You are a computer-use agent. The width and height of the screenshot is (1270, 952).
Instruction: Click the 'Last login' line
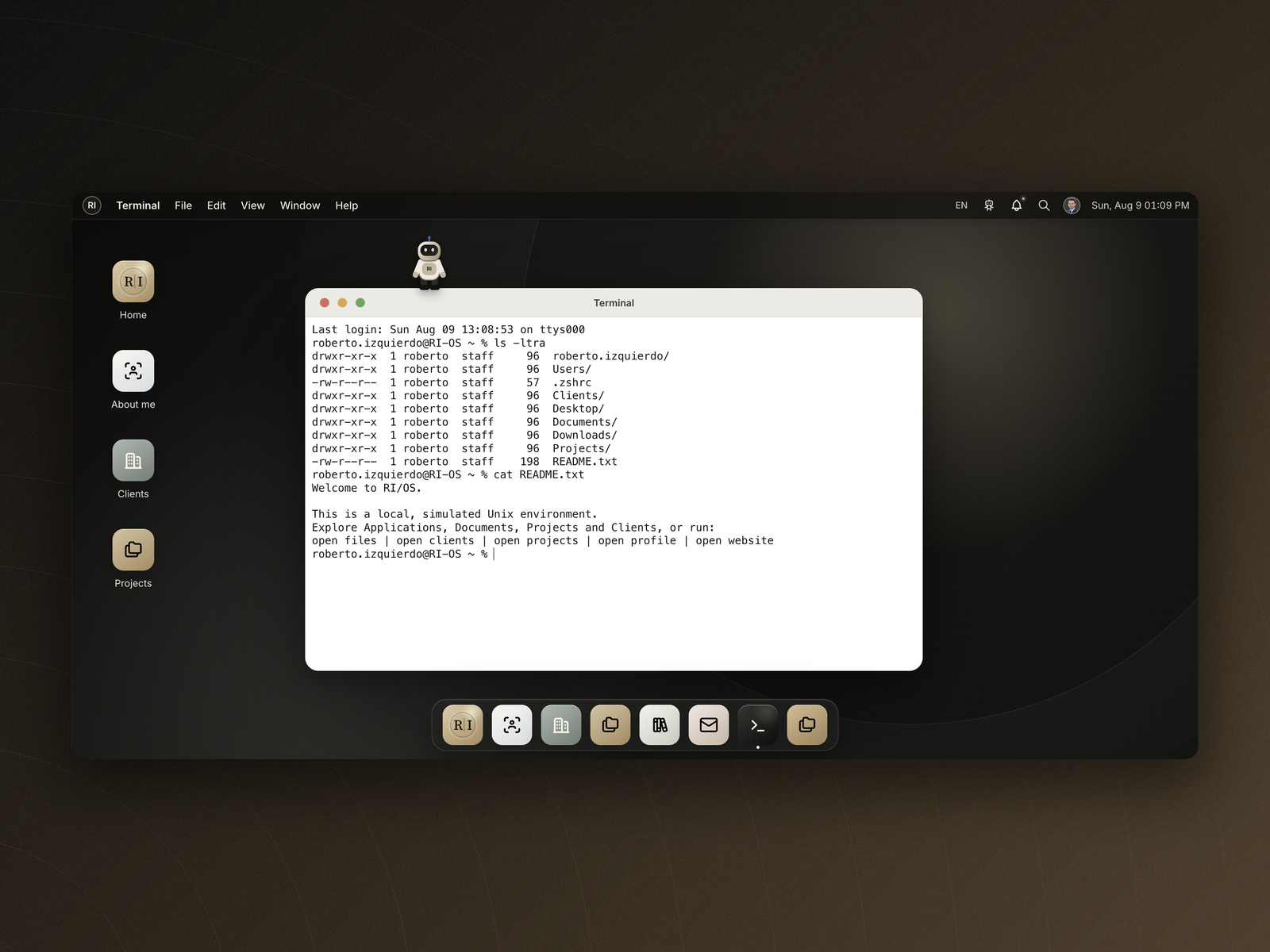tap(448, 330)
